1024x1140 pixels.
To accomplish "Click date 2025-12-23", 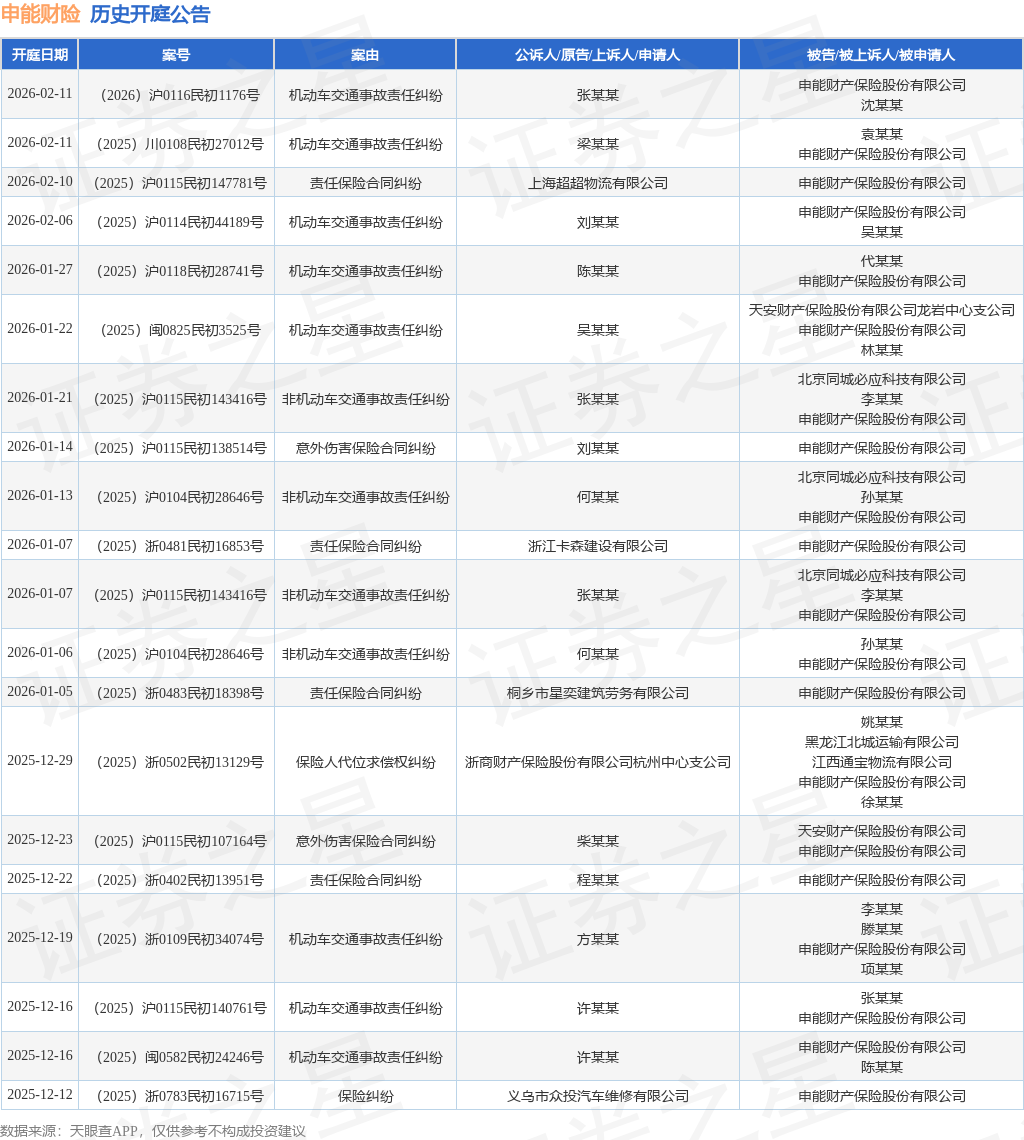I will [40, 840].
